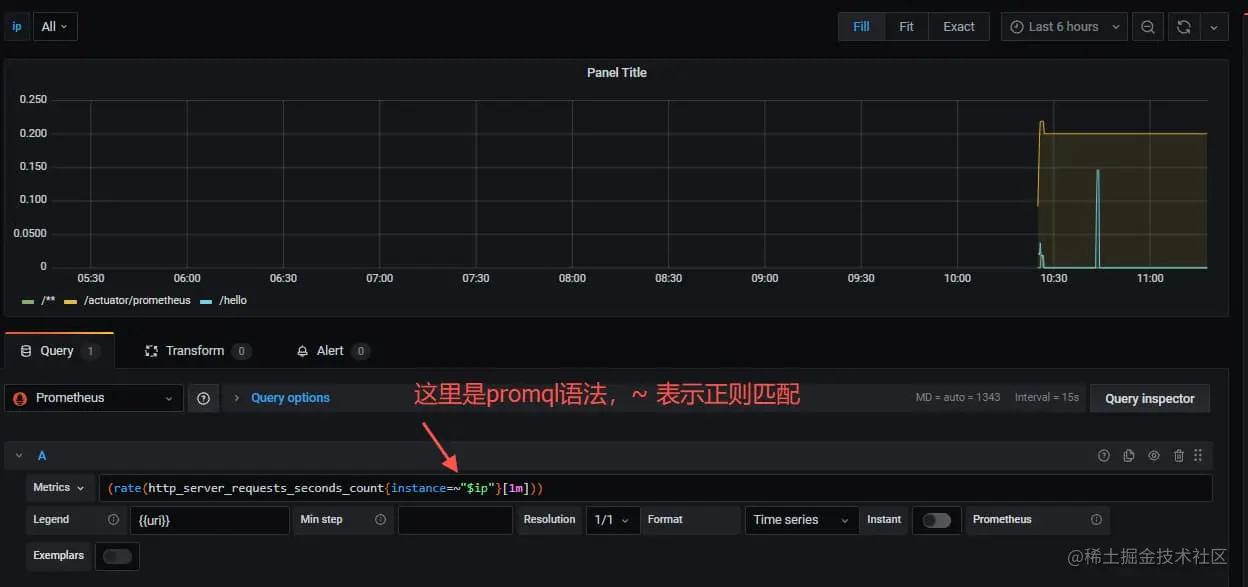Viewport: 1248px width, 587px height.
Task: Collapse query row A
Action: (x=19, y=456)
